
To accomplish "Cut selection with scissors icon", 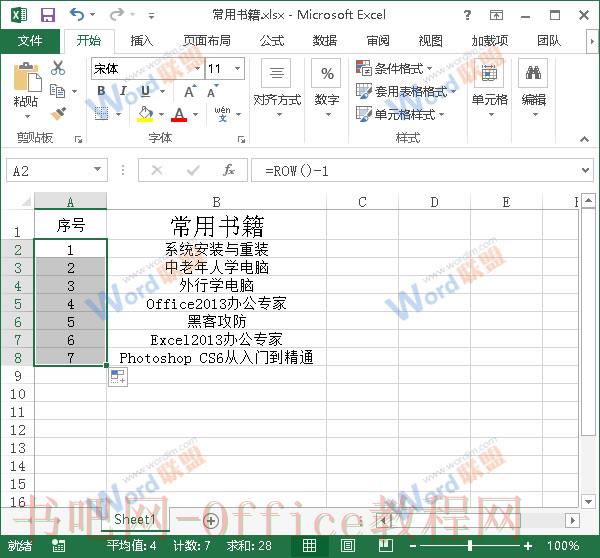I will (58, 68).
